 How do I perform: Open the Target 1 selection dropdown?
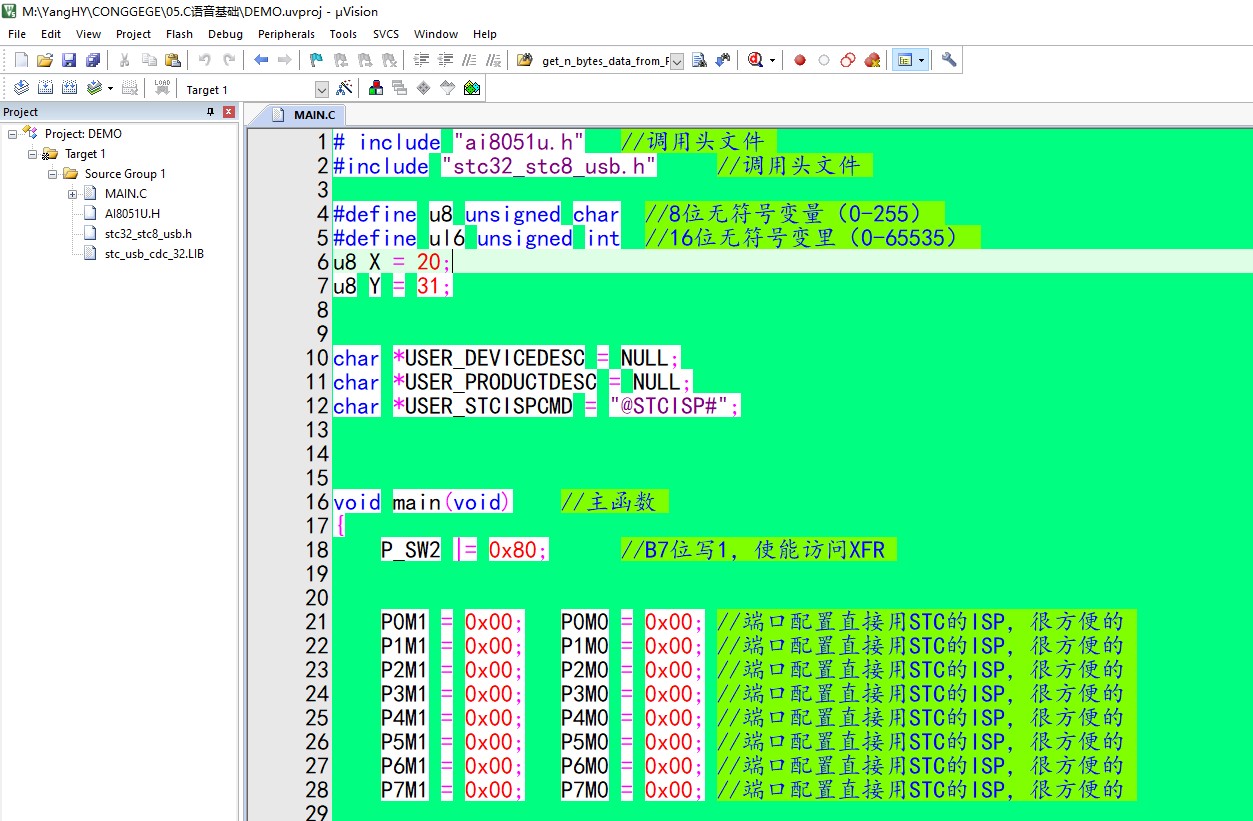point(321,89)
